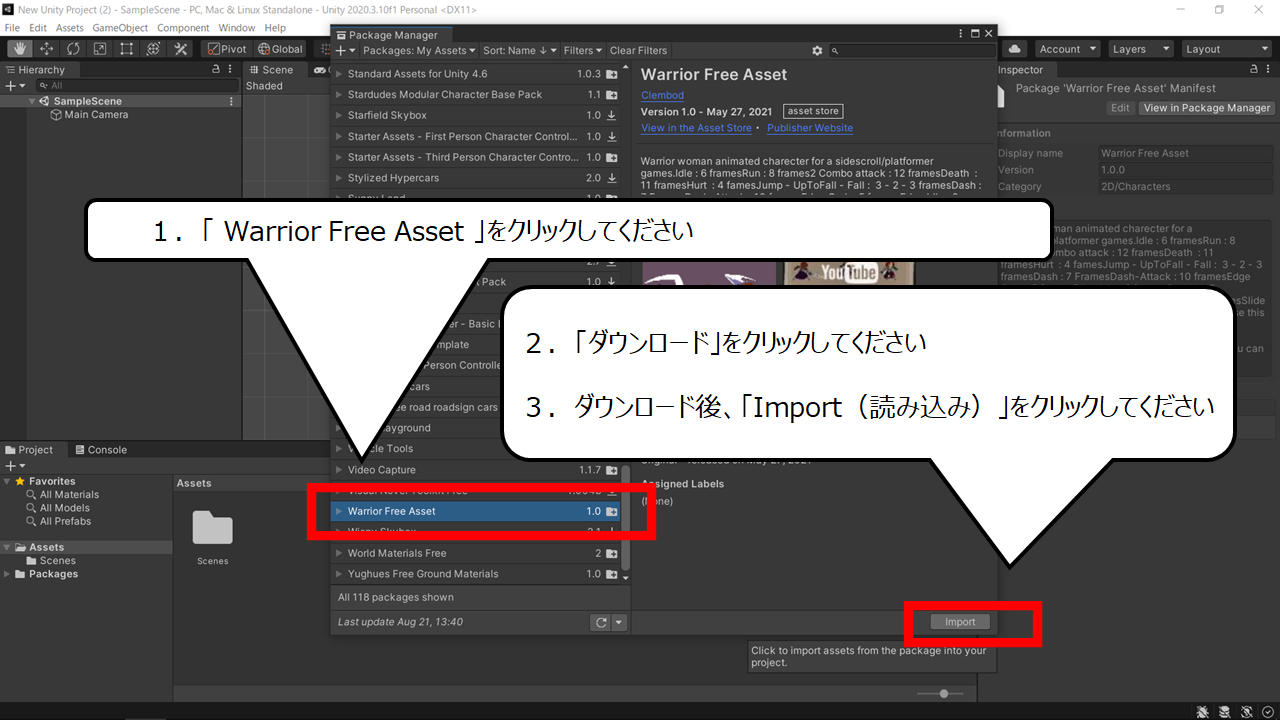Open Inspector panel options menu
1280x720 pixels.
pos(1269,70)
